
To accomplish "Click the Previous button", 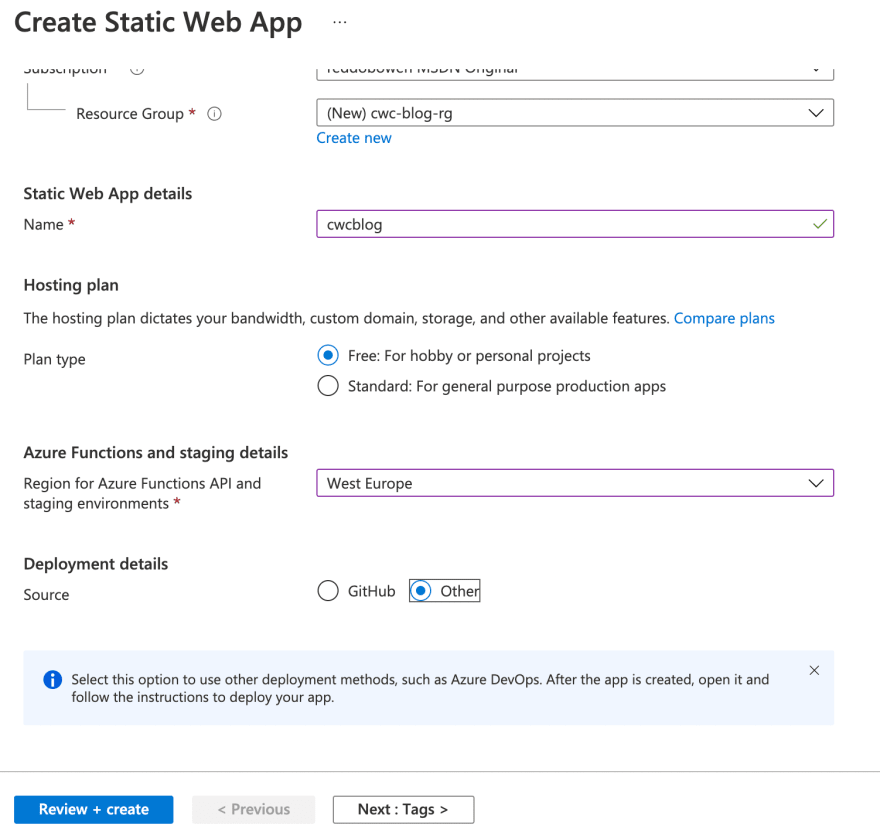I will coord(254,809).
